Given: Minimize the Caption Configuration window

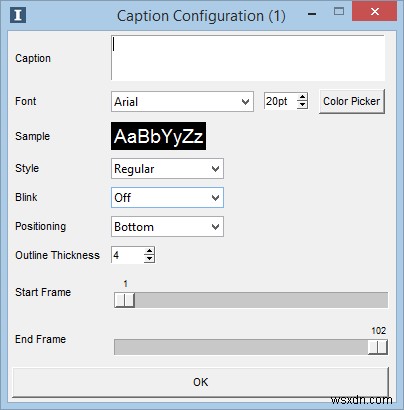Looking at the screenshot, I should (x=312, y=14).
